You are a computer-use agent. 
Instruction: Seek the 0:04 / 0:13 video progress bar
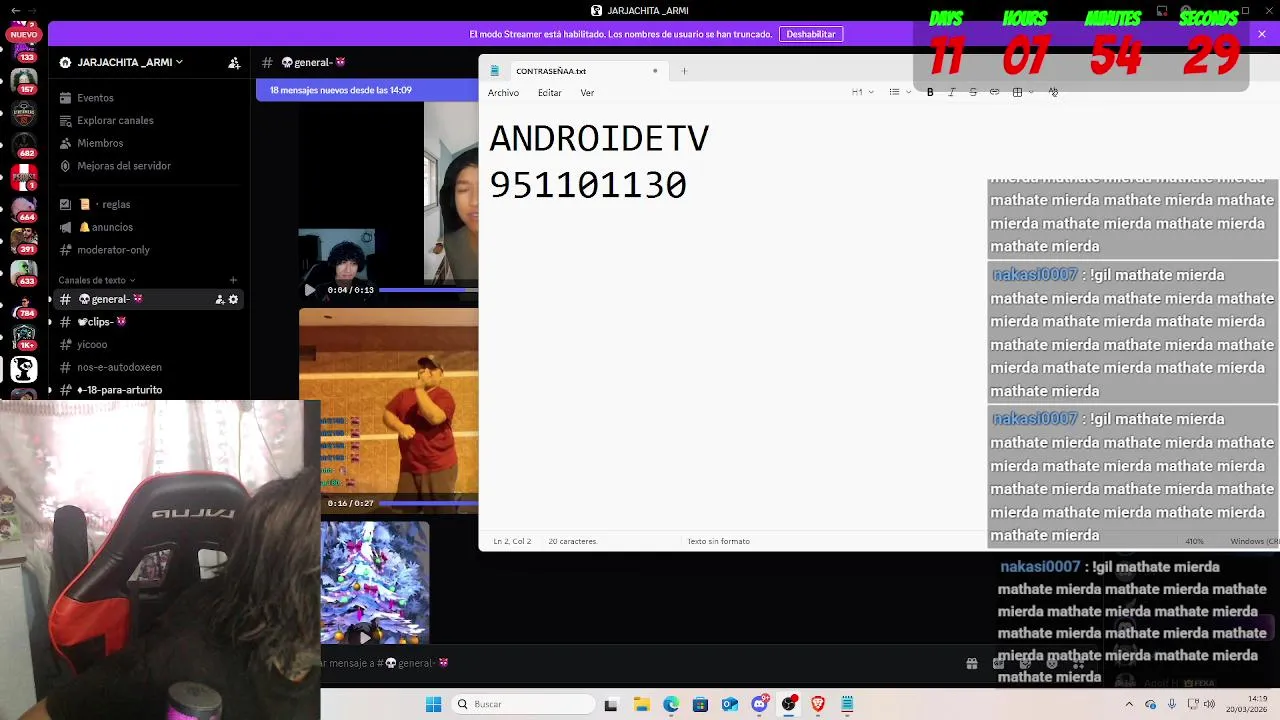[x=428, y=290]
